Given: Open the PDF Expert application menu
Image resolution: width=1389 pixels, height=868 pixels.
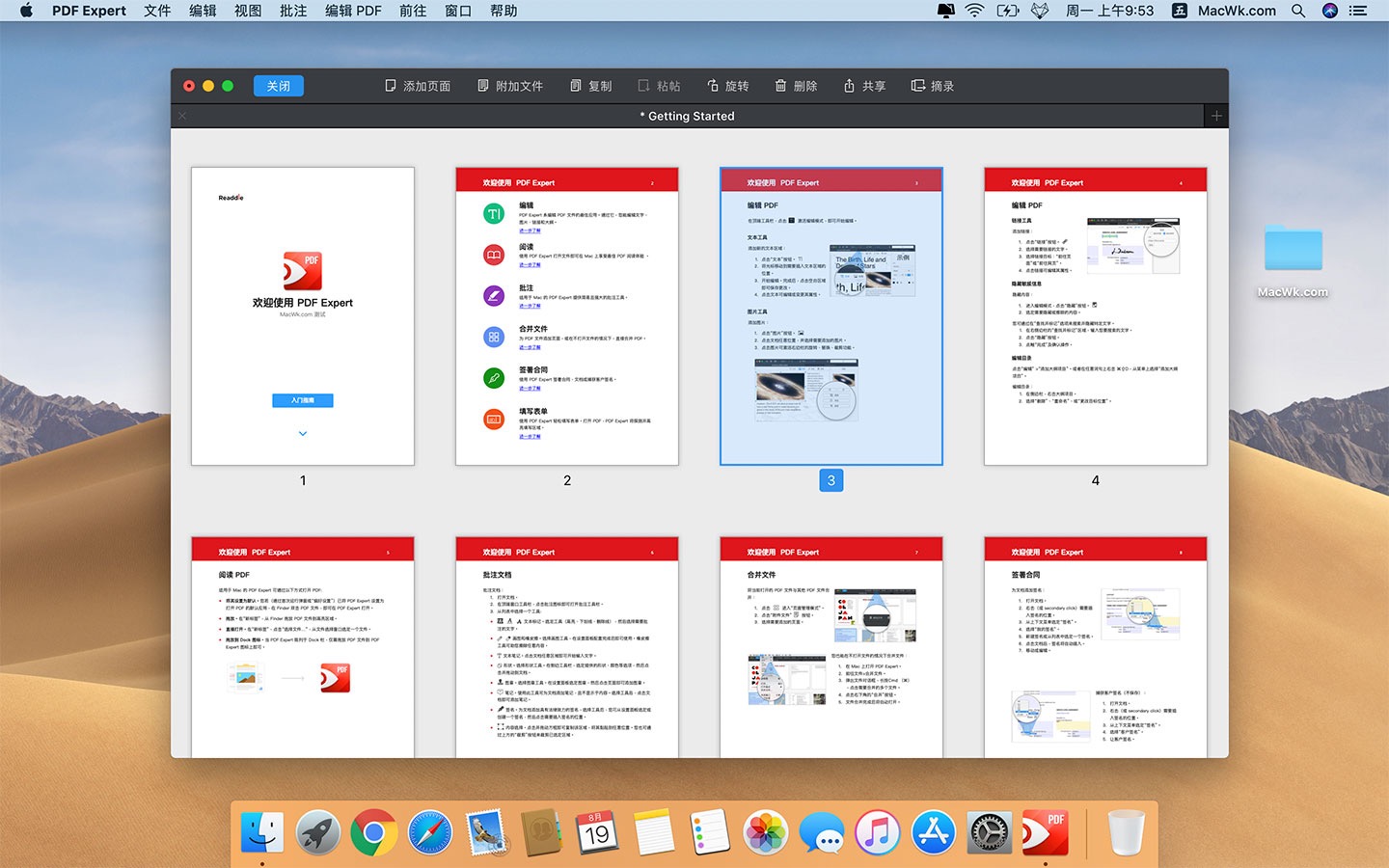Looking at the screenshot, I should [x=89, y=11].
